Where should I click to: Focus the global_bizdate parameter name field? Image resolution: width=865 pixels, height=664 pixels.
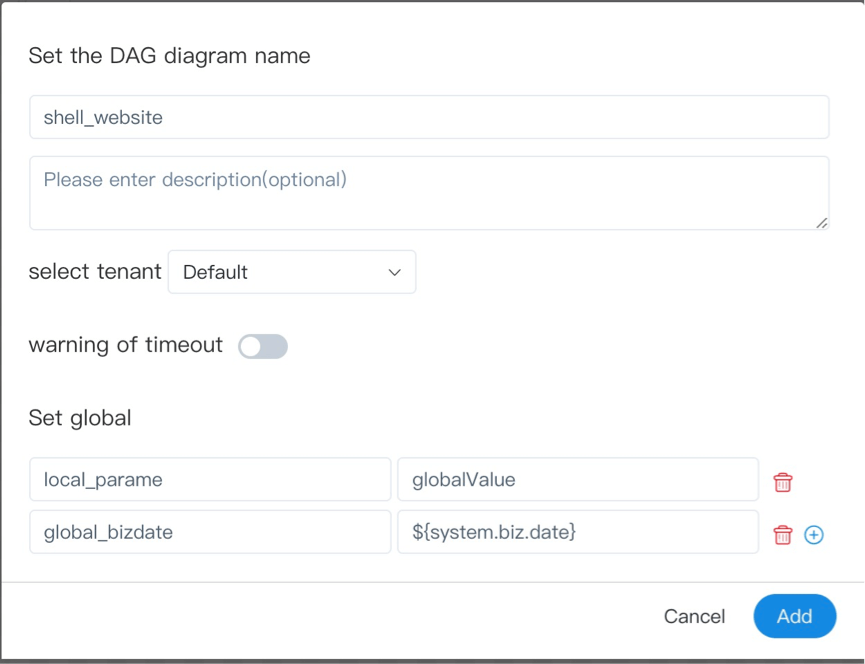point(210,532)
